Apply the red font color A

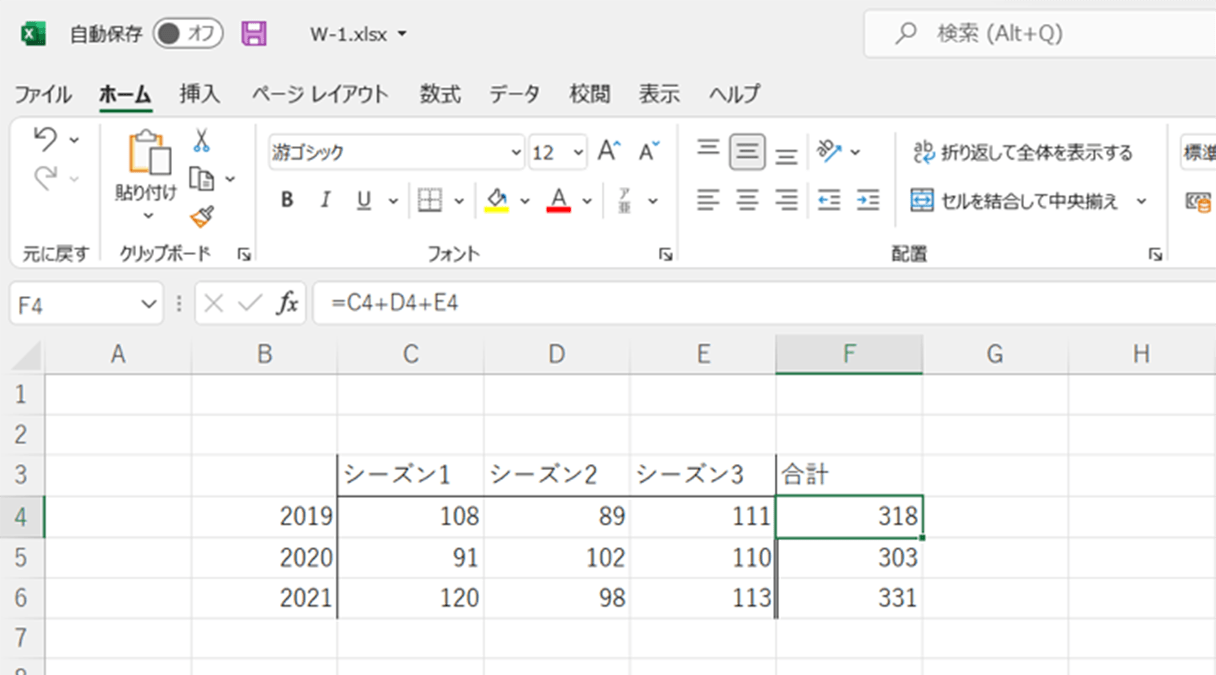coord(559,201)
